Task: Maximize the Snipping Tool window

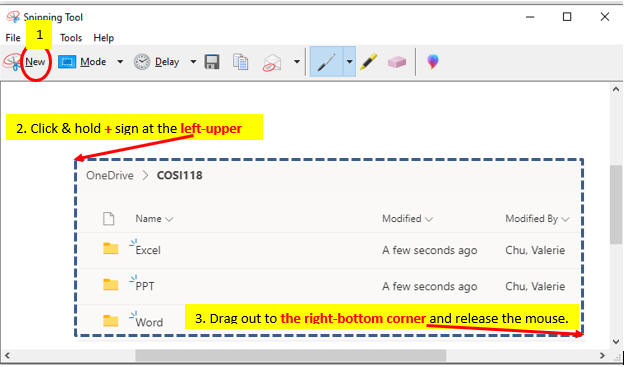Action: pos(567,17)
